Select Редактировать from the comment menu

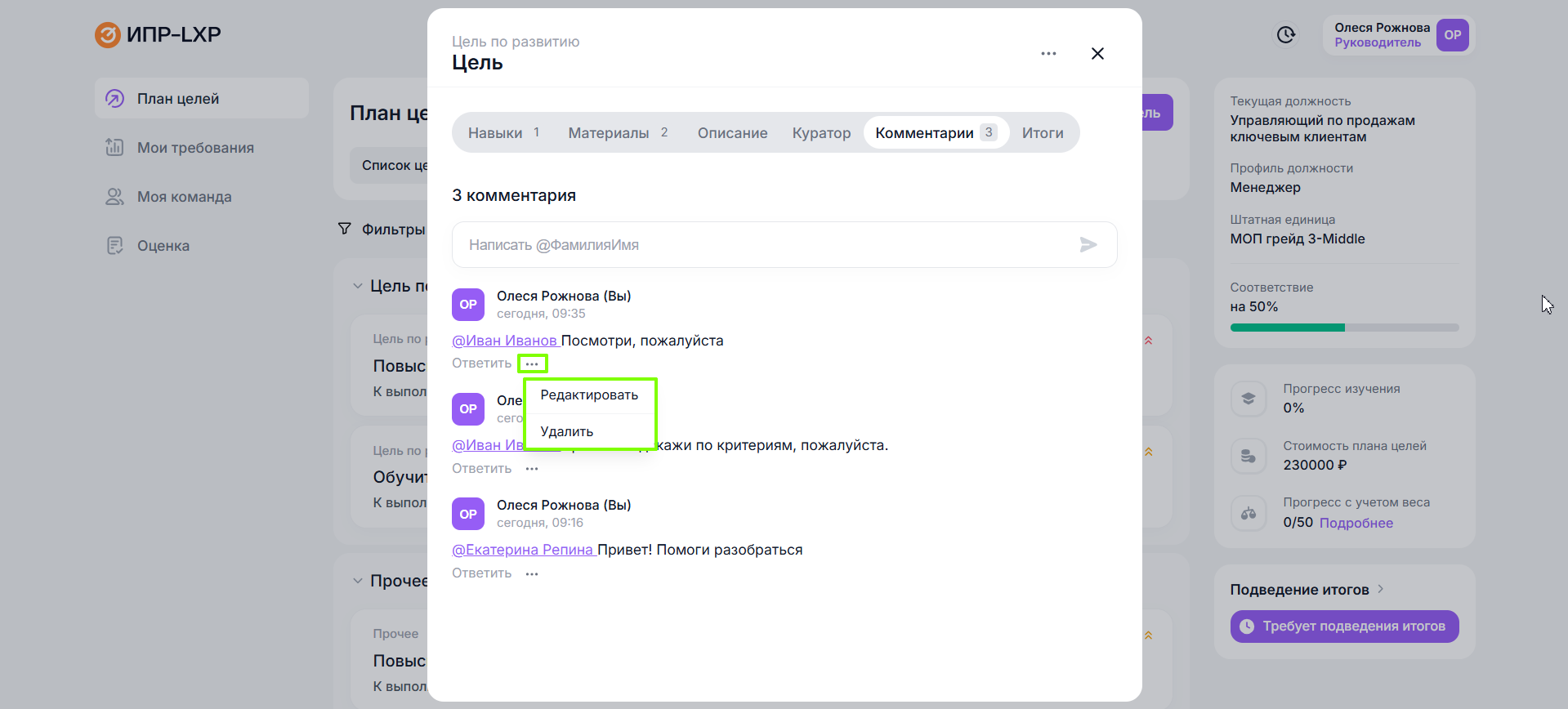tap(589, 395)
